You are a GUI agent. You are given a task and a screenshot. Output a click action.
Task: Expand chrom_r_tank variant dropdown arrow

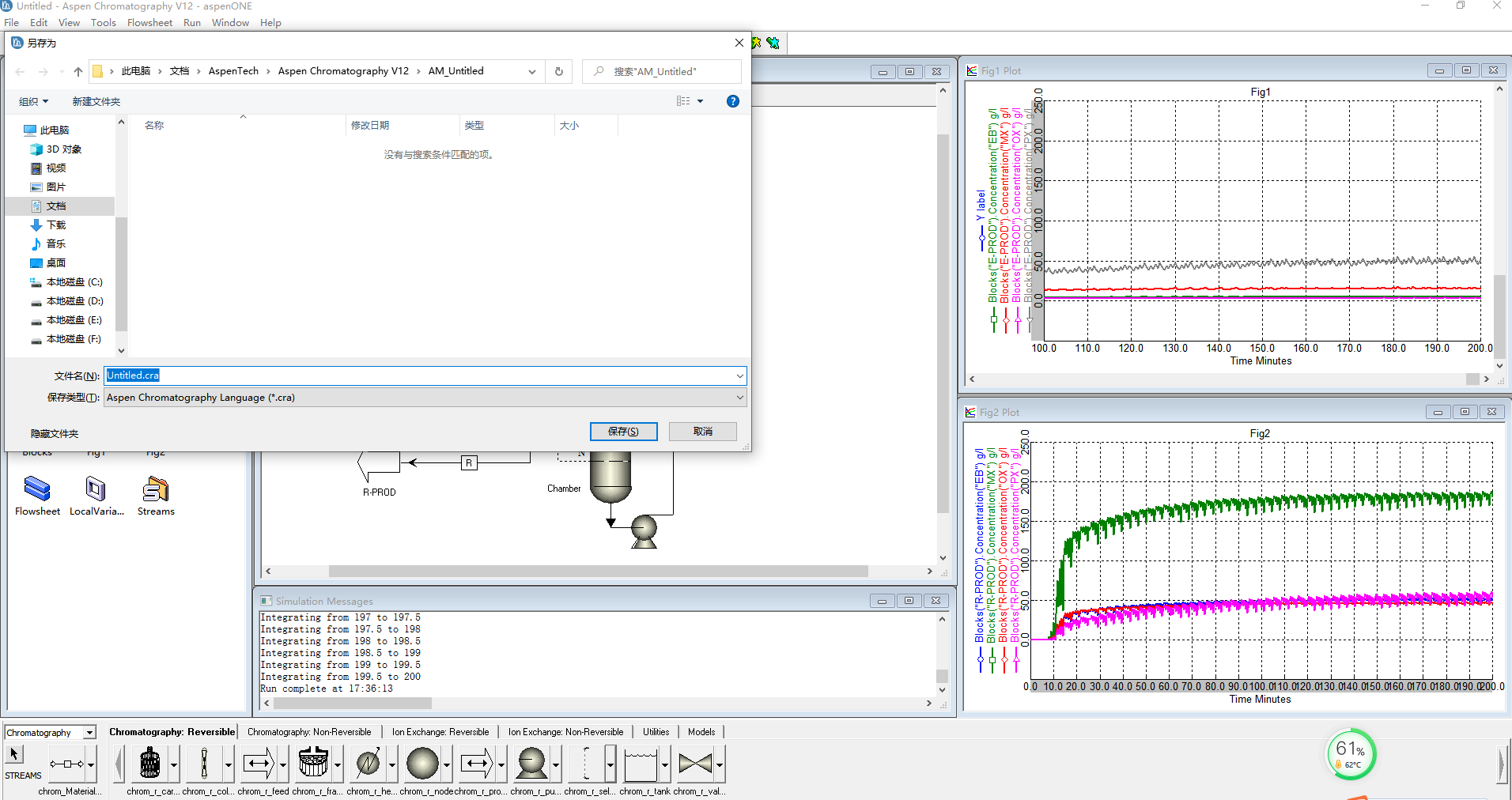[665, 764]
